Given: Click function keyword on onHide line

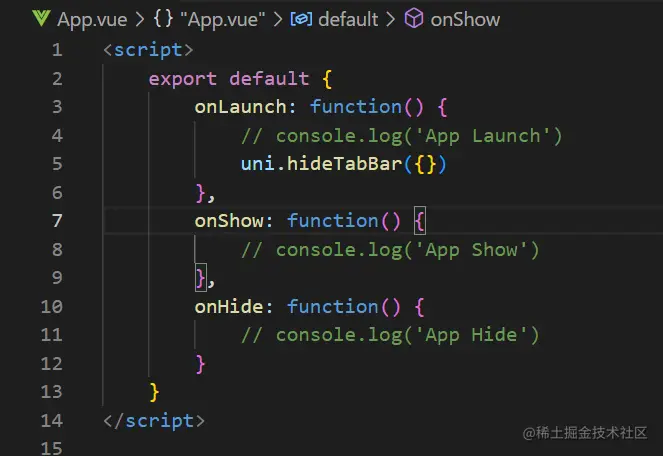Looking at the screenshot, I should point(333,307).
